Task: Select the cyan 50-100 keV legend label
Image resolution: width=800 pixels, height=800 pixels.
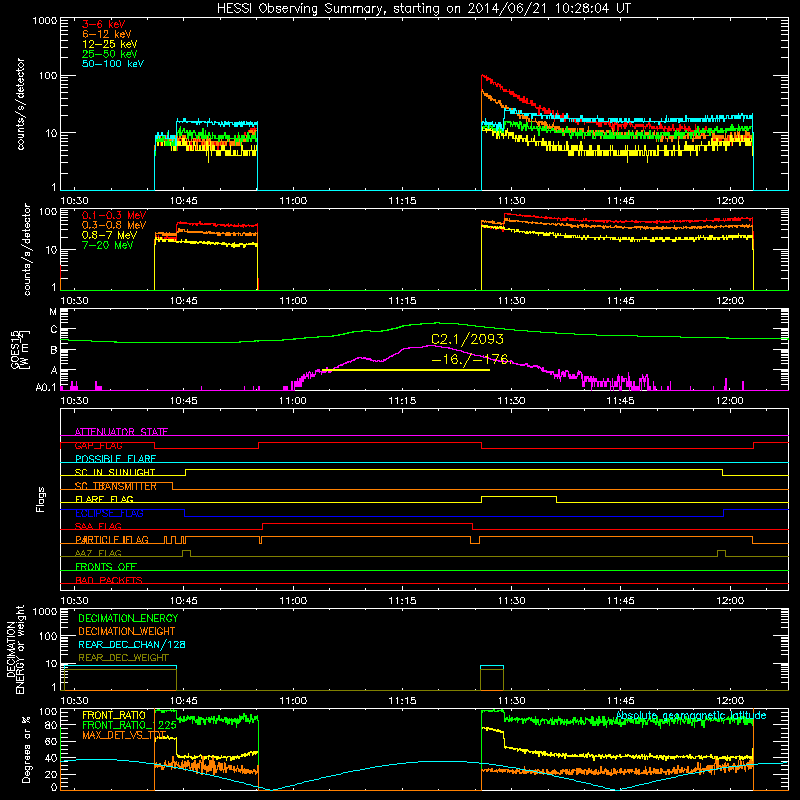Action: pyautogui.click(x=113, y=64)
